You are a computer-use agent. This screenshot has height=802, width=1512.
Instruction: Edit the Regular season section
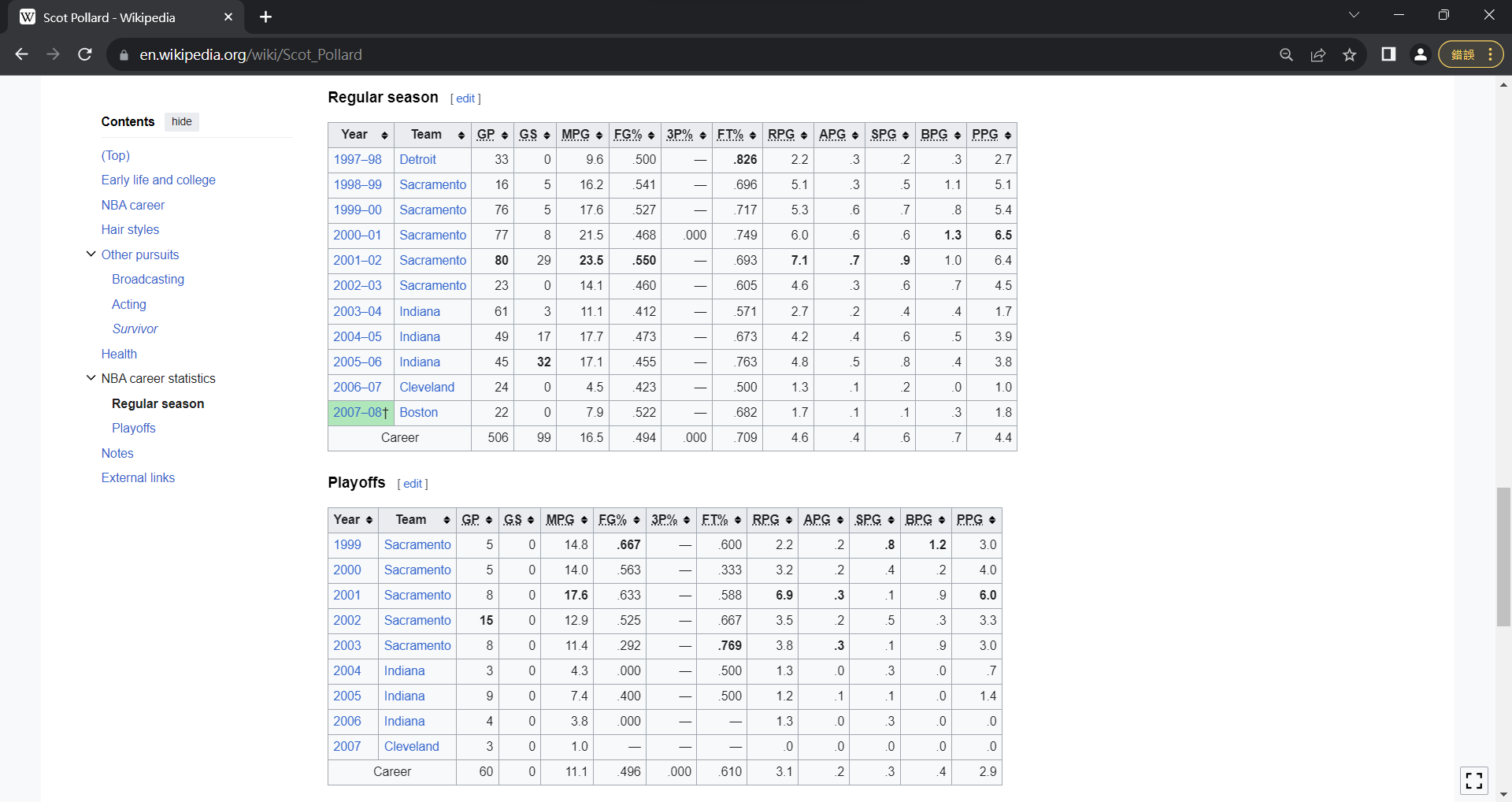(465, 98)
